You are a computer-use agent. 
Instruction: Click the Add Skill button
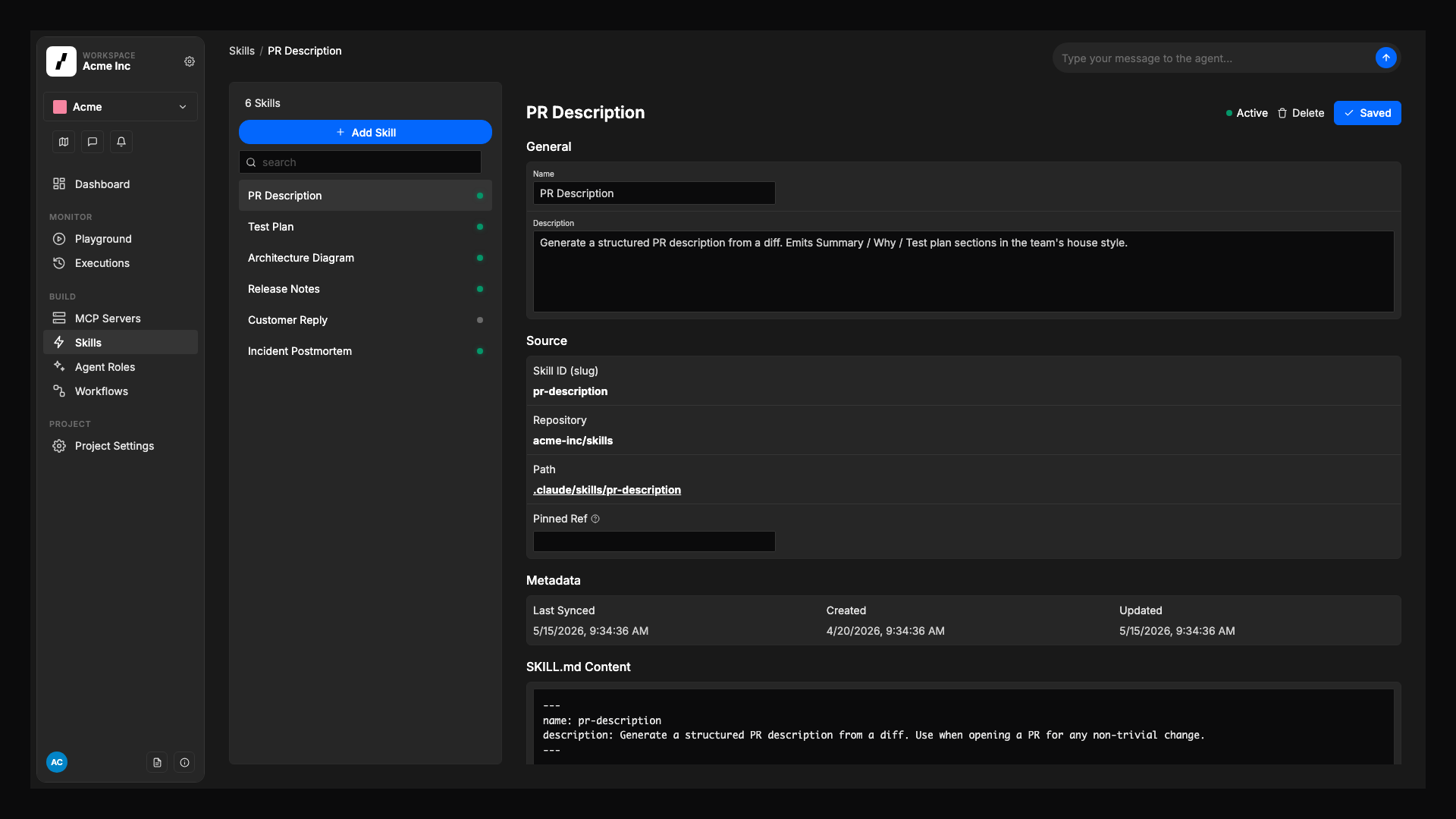point(366,132)
